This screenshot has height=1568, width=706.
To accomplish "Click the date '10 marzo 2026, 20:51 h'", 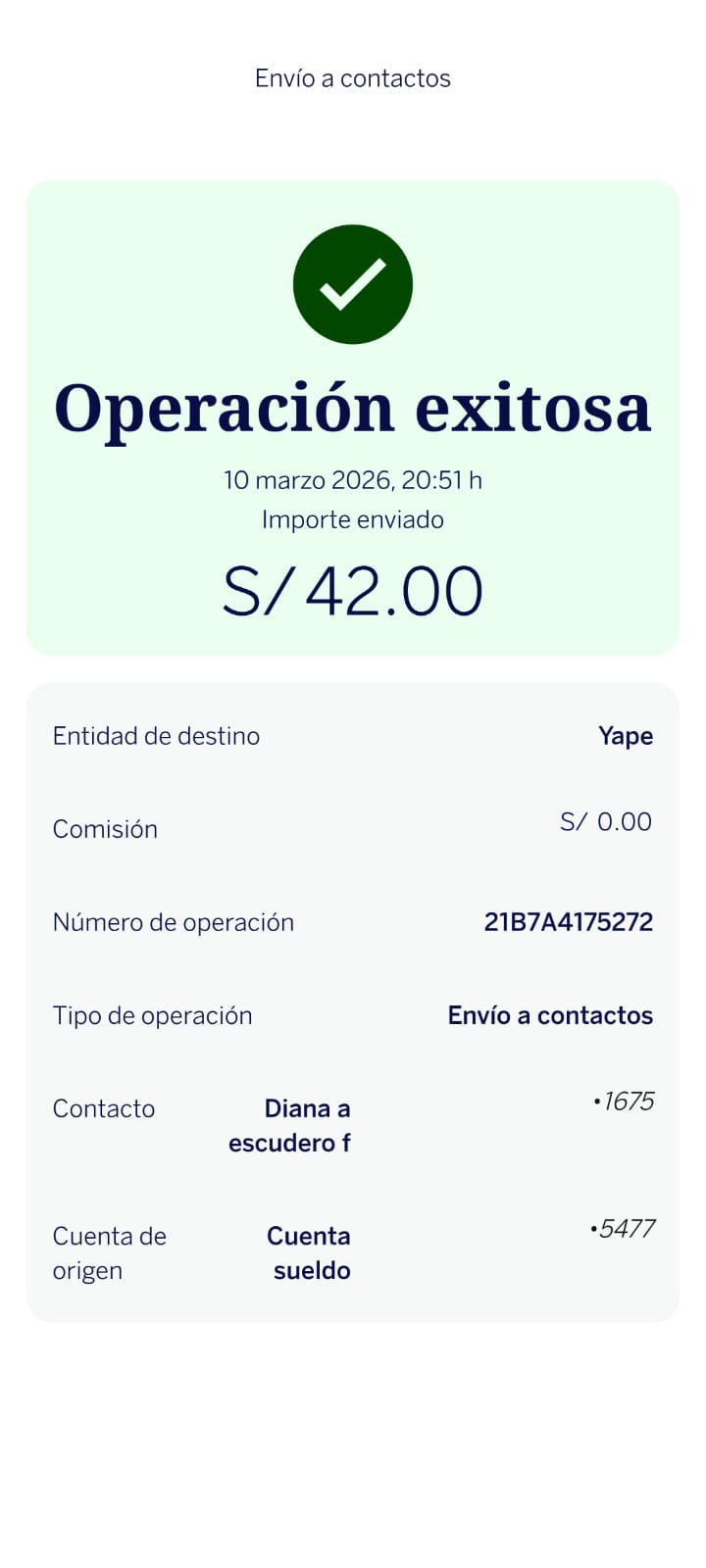I will coord(353,480).
